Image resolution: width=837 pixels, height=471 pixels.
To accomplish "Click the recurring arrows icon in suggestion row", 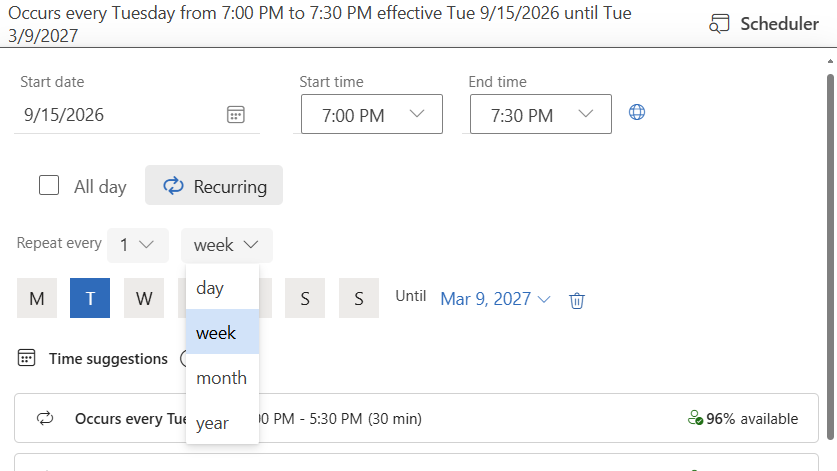I will tap(45, 418).
